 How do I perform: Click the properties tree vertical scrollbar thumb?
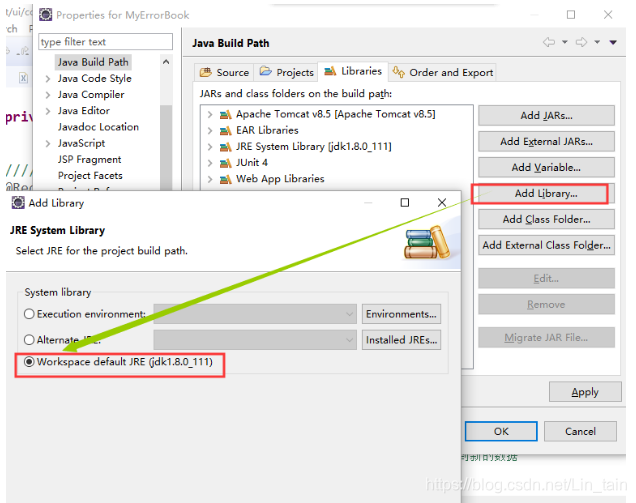166,146
